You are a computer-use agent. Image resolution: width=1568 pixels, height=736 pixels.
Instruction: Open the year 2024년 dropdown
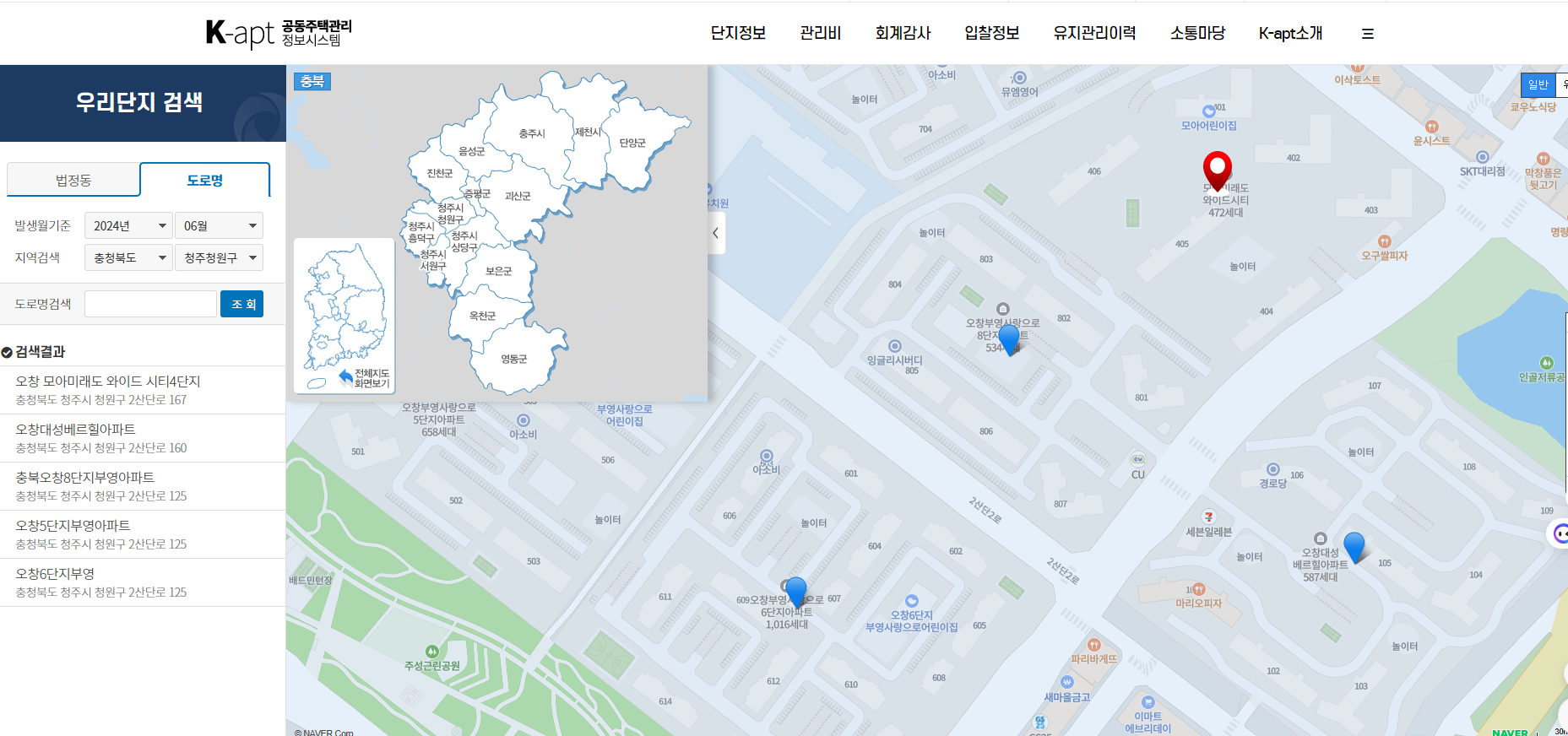[x=128, y=225]
